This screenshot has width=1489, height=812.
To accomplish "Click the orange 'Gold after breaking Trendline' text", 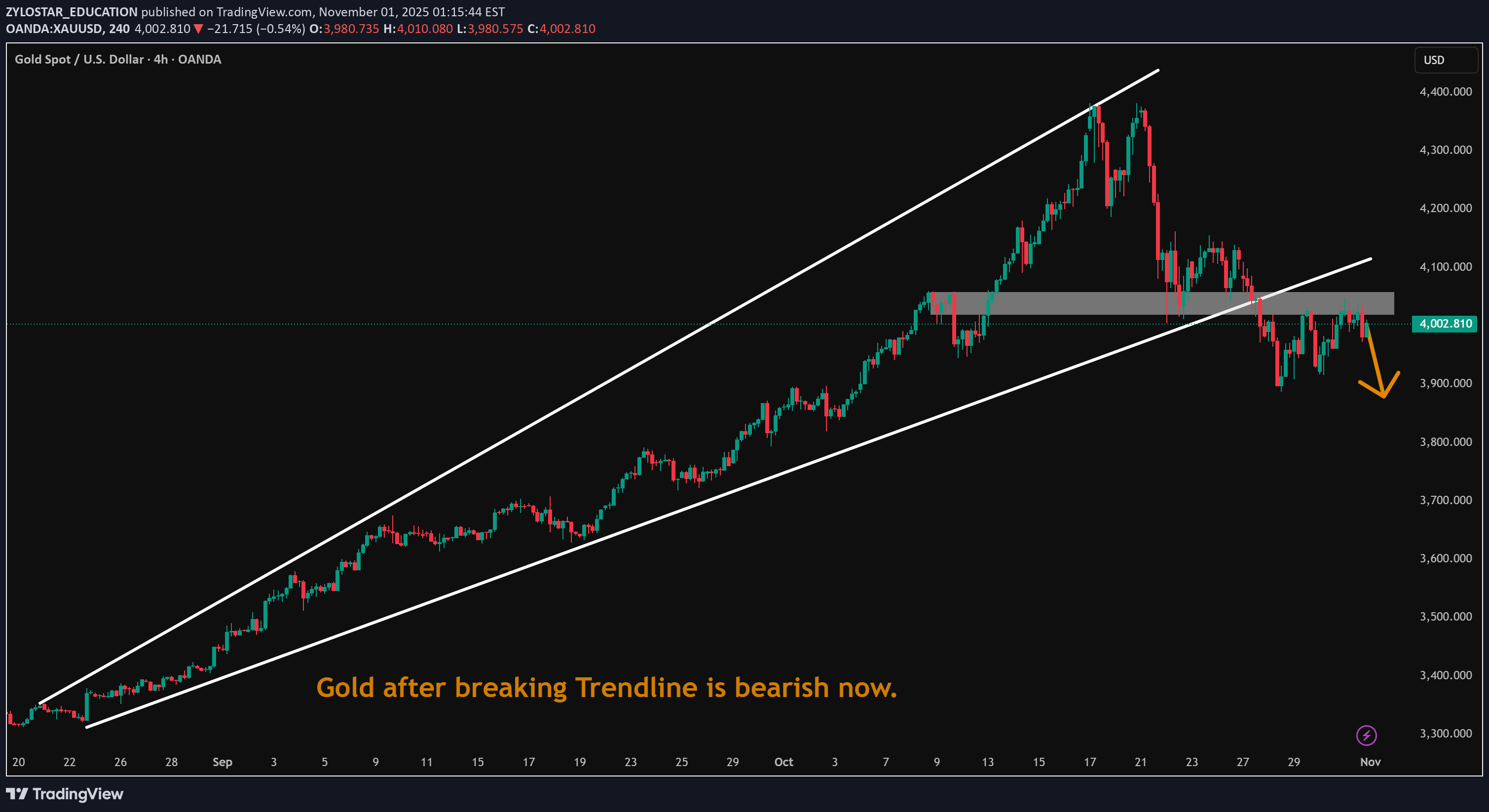I will (606, 688).
